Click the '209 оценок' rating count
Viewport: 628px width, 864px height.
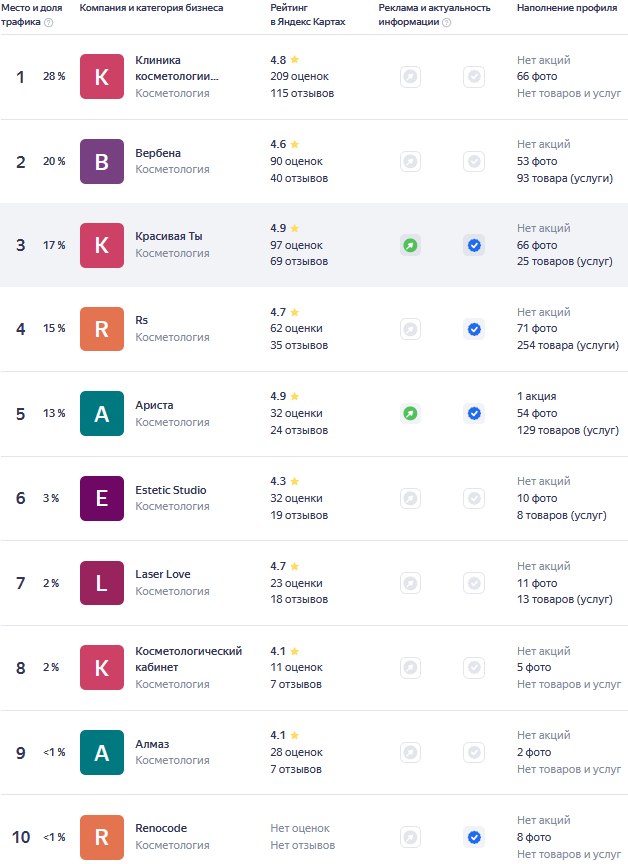point(299,77)
